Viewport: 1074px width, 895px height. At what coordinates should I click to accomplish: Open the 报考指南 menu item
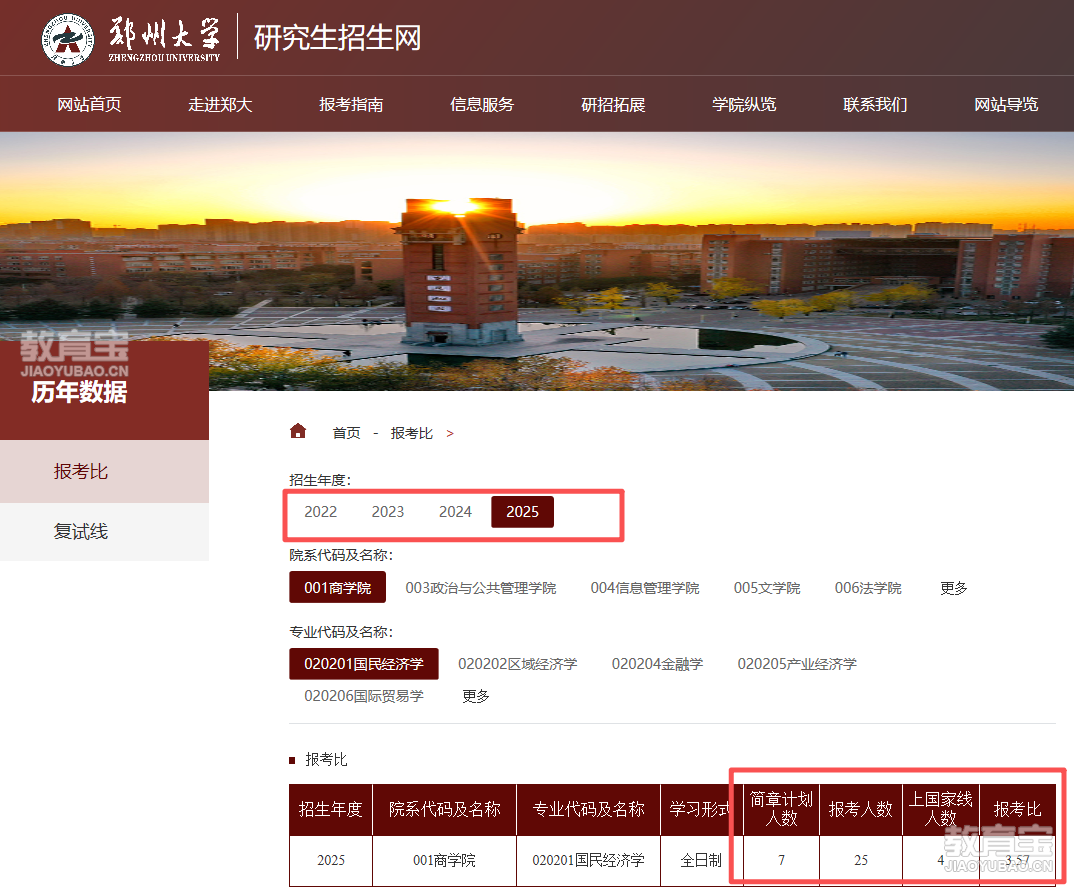pos(351,104)
